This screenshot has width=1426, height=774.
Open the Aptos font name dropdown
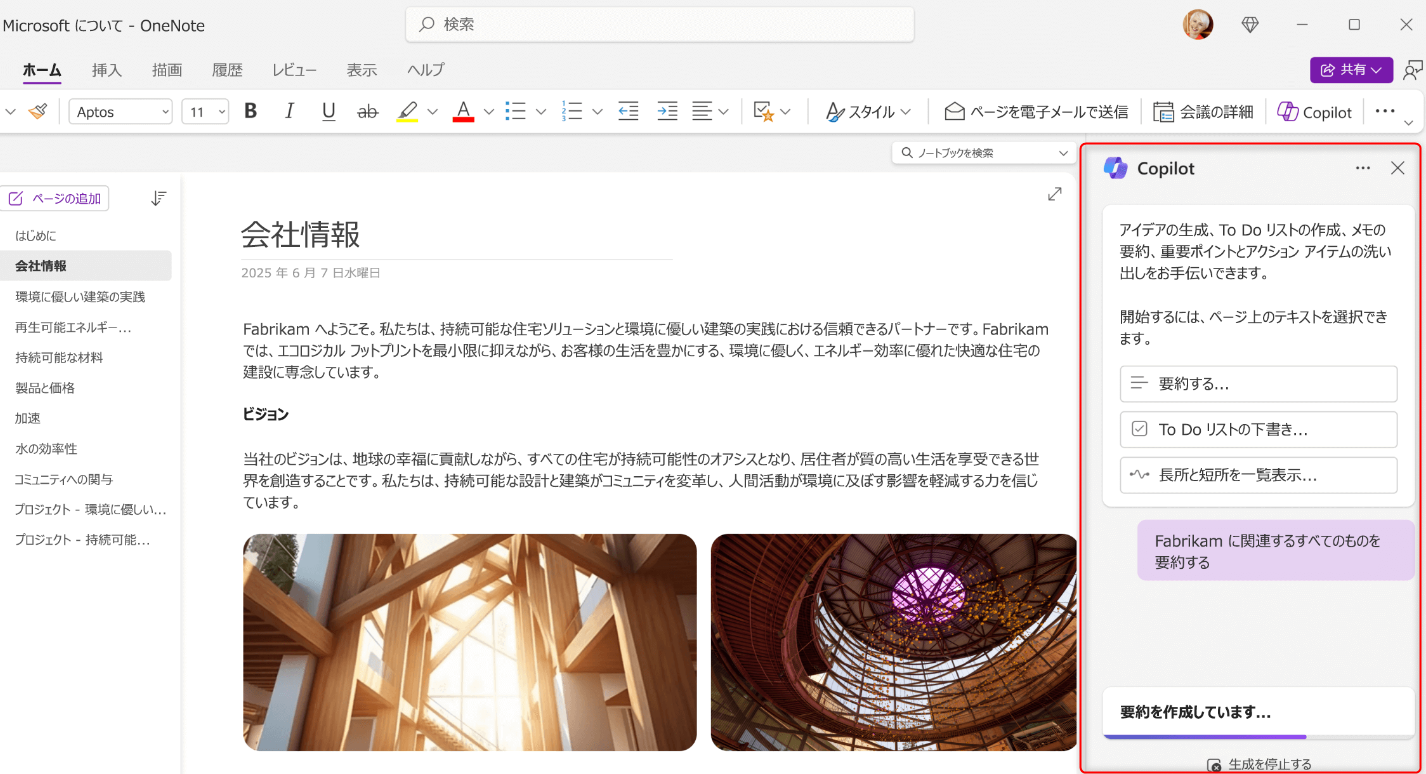[121, 112]
